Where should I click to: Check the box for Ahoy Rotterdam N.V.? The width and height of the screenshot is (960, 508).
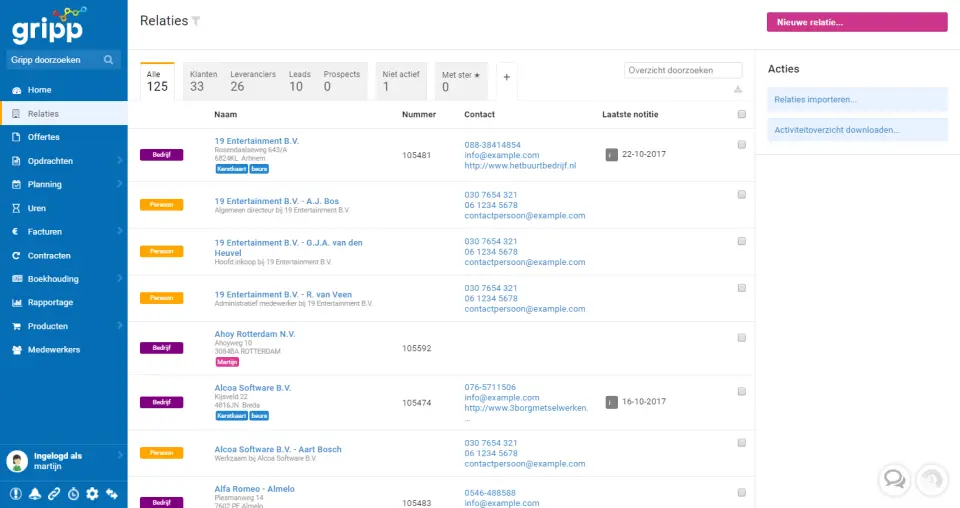pyautogui.click(x=741, y=338)
